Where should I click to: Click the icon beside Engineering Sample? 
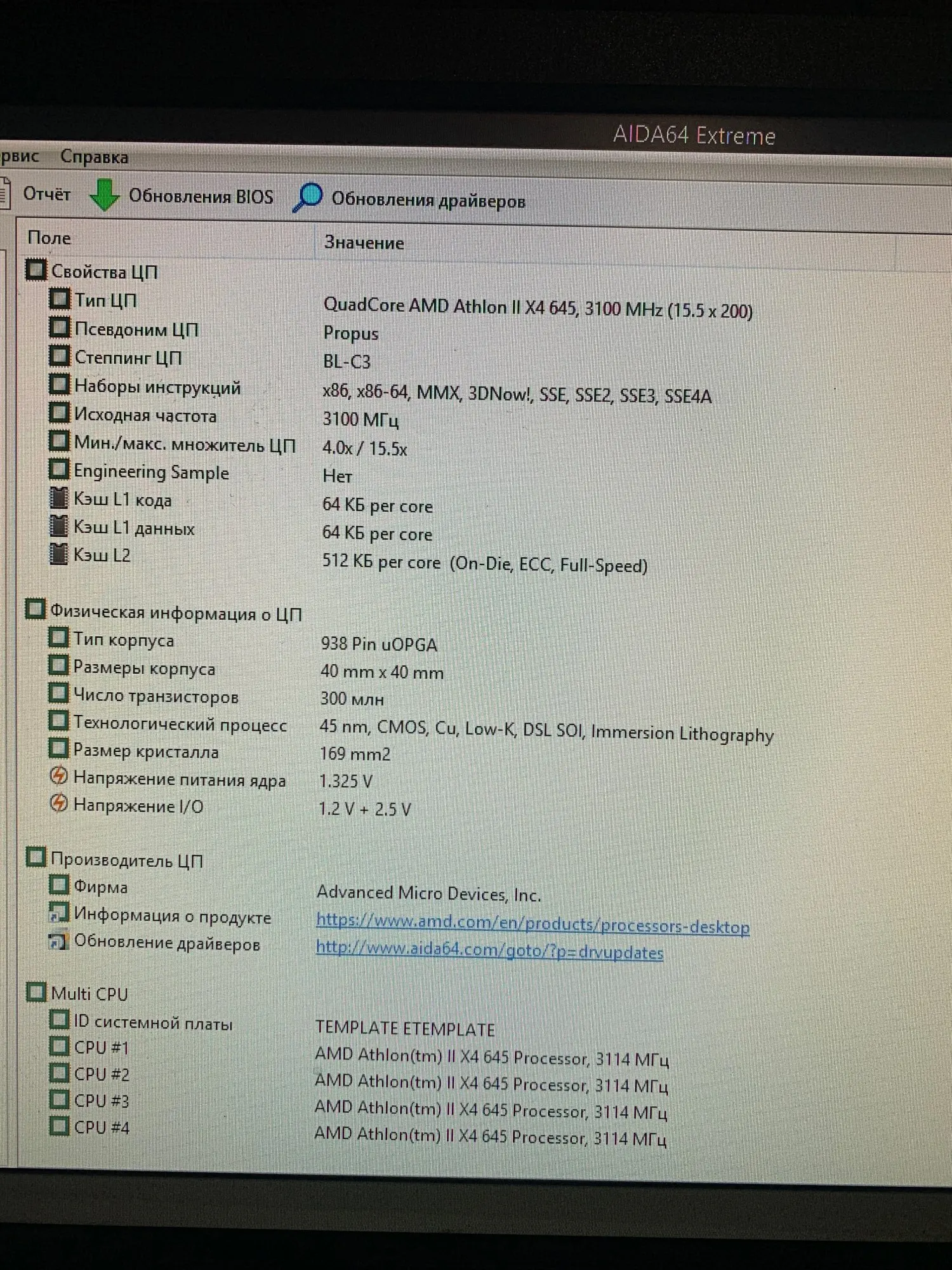59,470
